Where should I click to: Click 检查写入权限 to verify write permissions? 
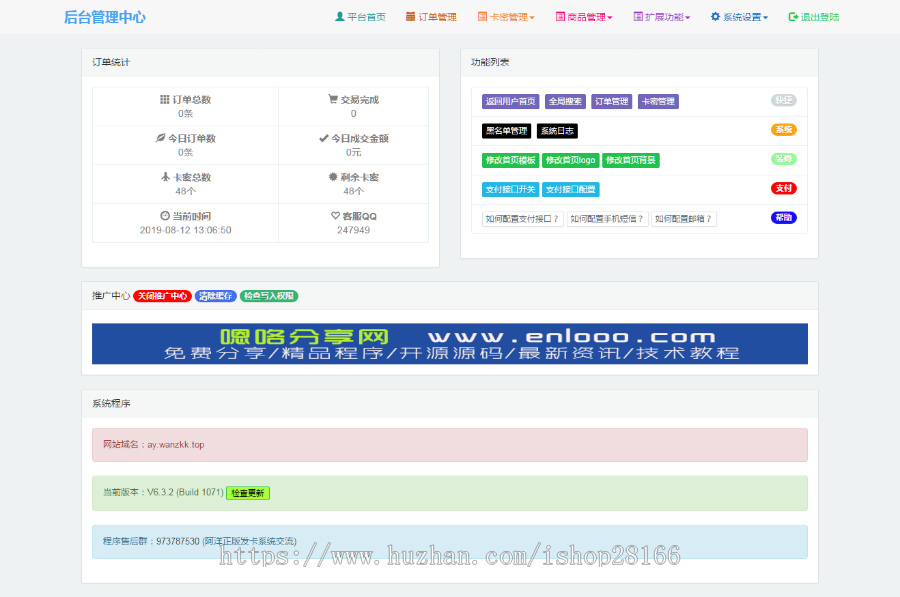click(x=268, y=296)
